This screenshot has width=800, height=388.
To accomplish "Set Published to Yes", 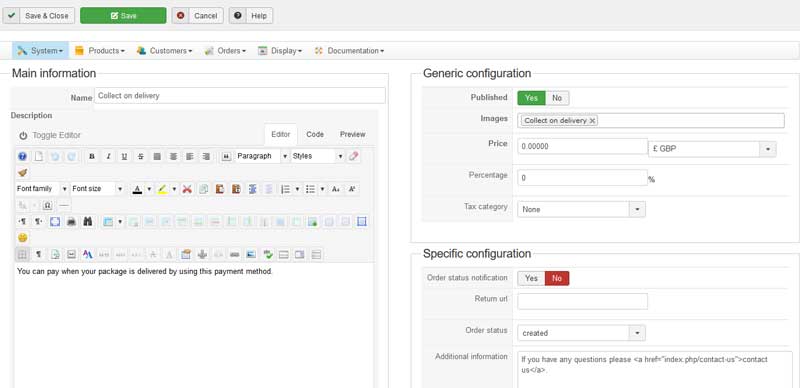I will click(x=531, y=98).
